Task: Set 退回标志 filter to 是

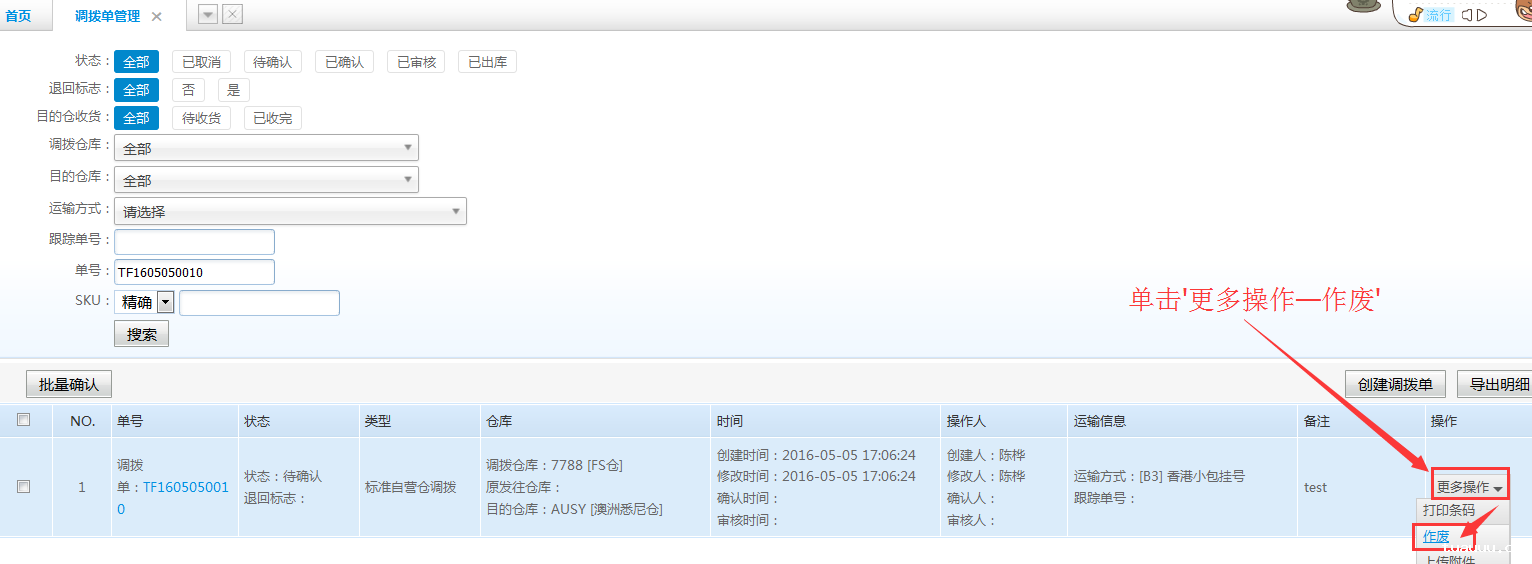Action: 233,90
